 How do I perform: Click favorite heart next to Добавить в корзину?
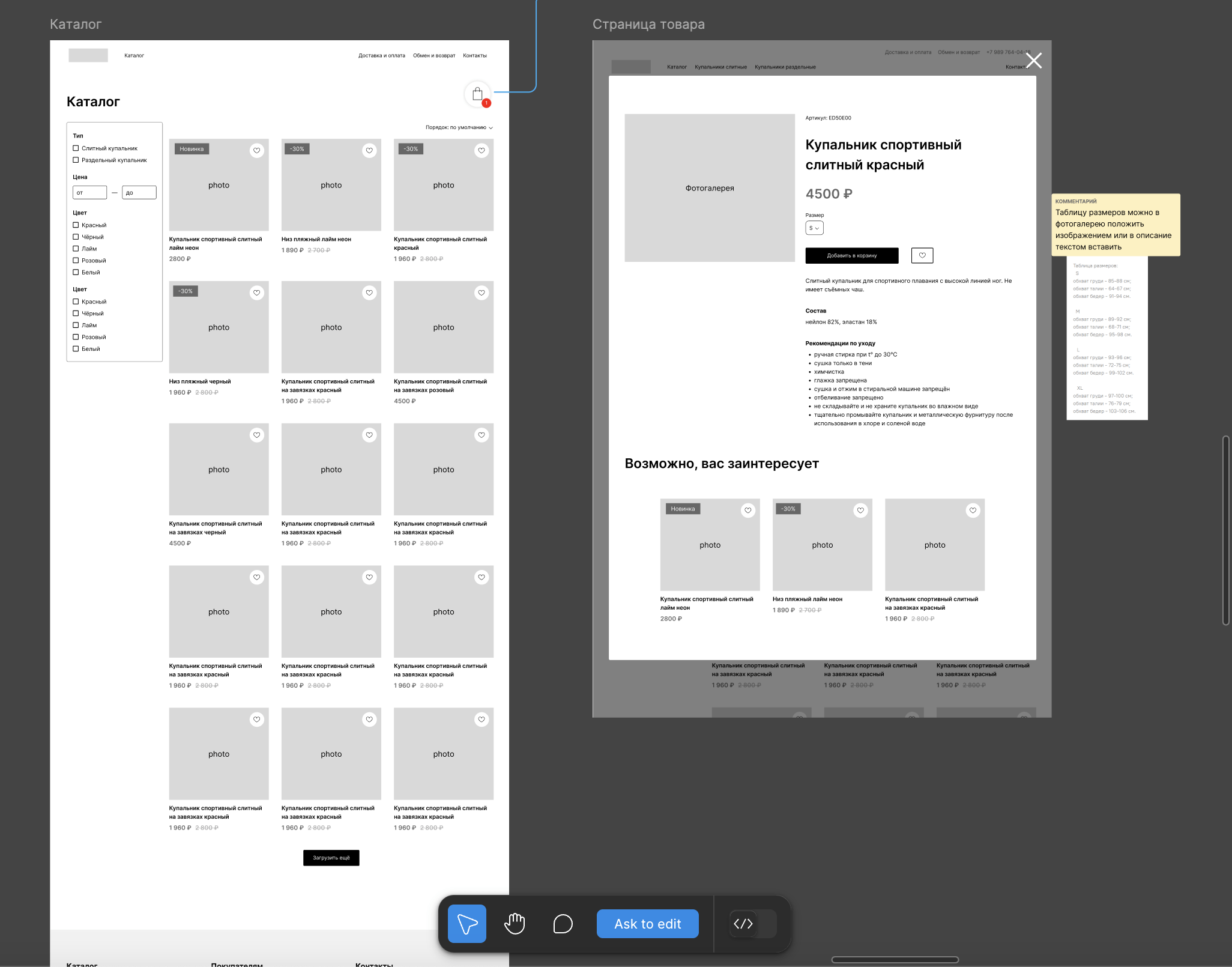[x=922, y=255]
